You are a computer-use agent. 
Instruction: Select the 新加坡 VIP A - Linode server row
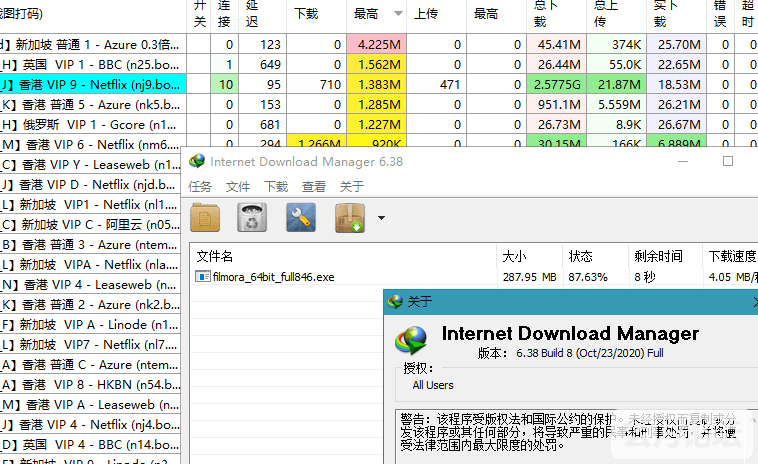click(x=90, y=325)
